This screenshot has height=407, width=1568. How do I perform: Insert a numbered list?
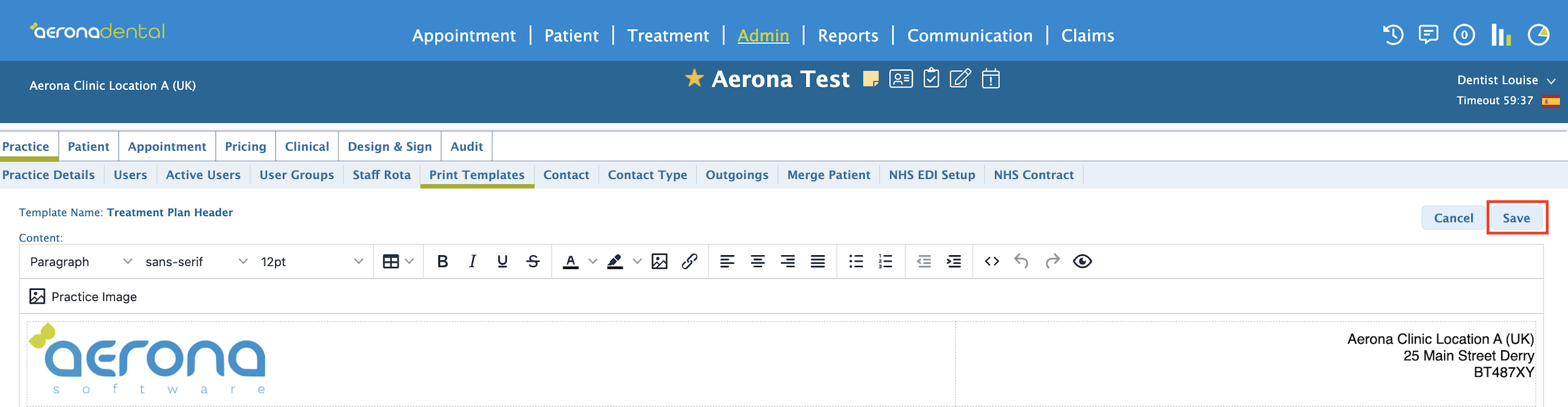coord(885,261)
